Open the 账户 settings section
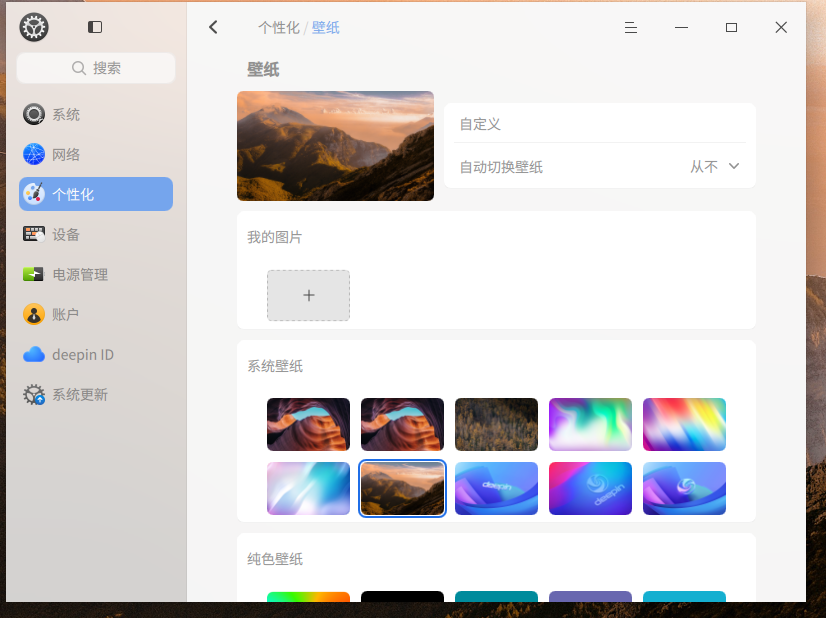The image size is (826, 618). (96, 315)
